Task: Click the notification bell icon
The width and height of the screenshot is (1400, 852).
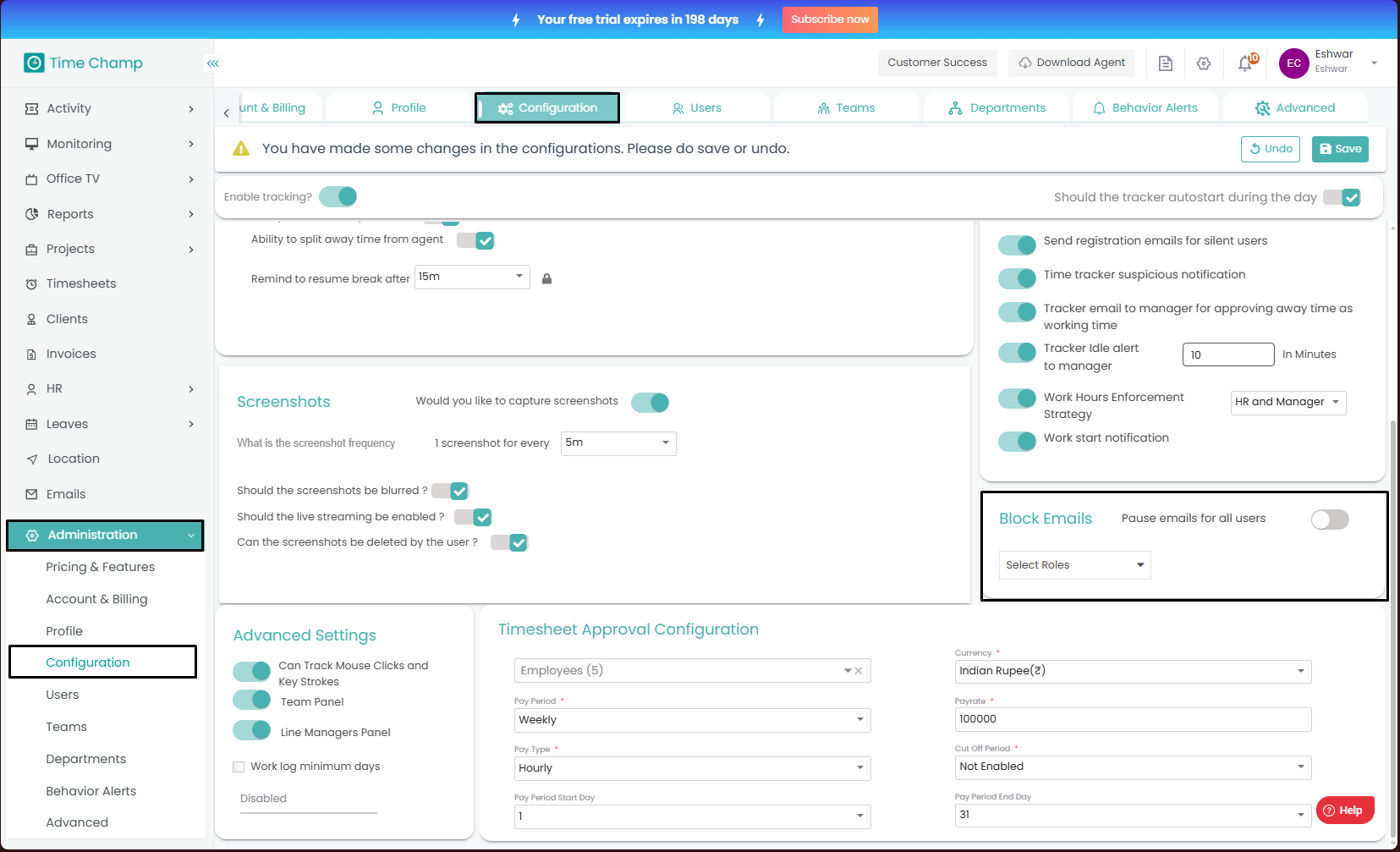Action: [1245, 63]
